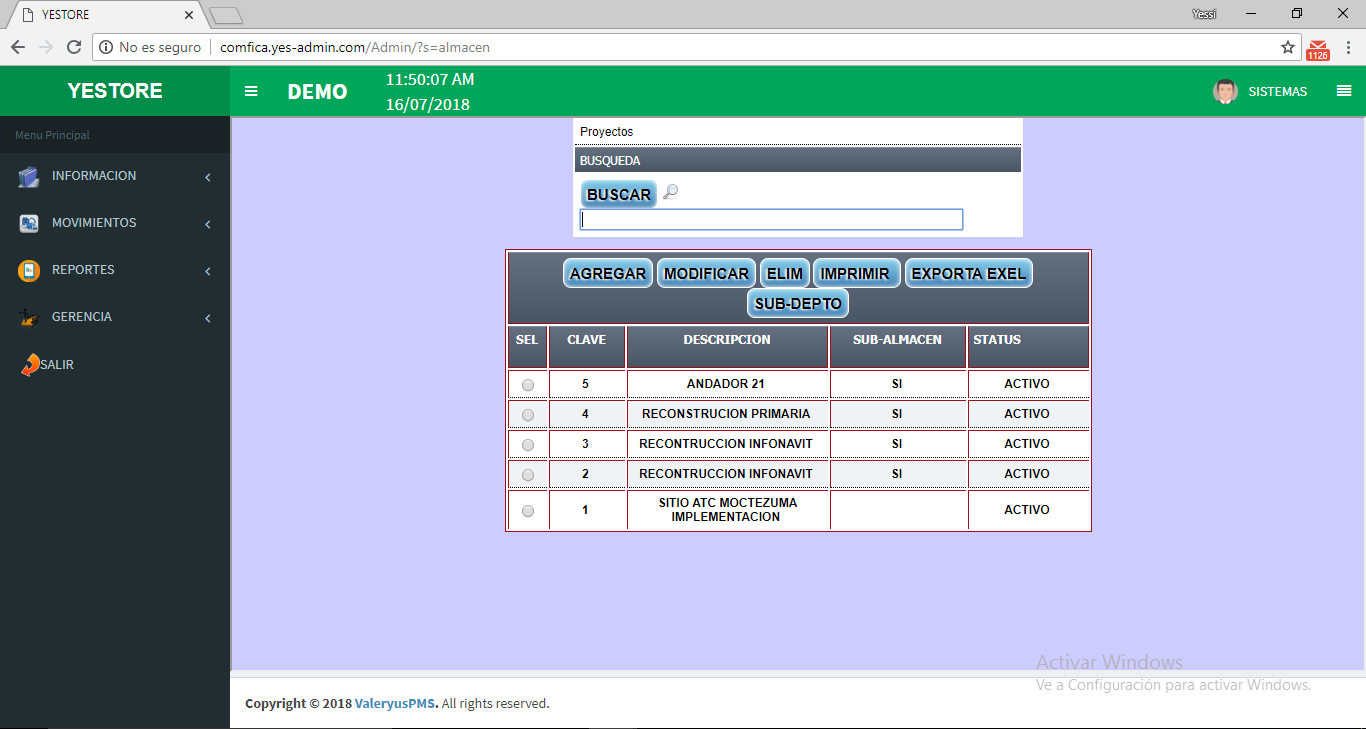Focus the search text input field
The image size is (1366, 729).
771,220
